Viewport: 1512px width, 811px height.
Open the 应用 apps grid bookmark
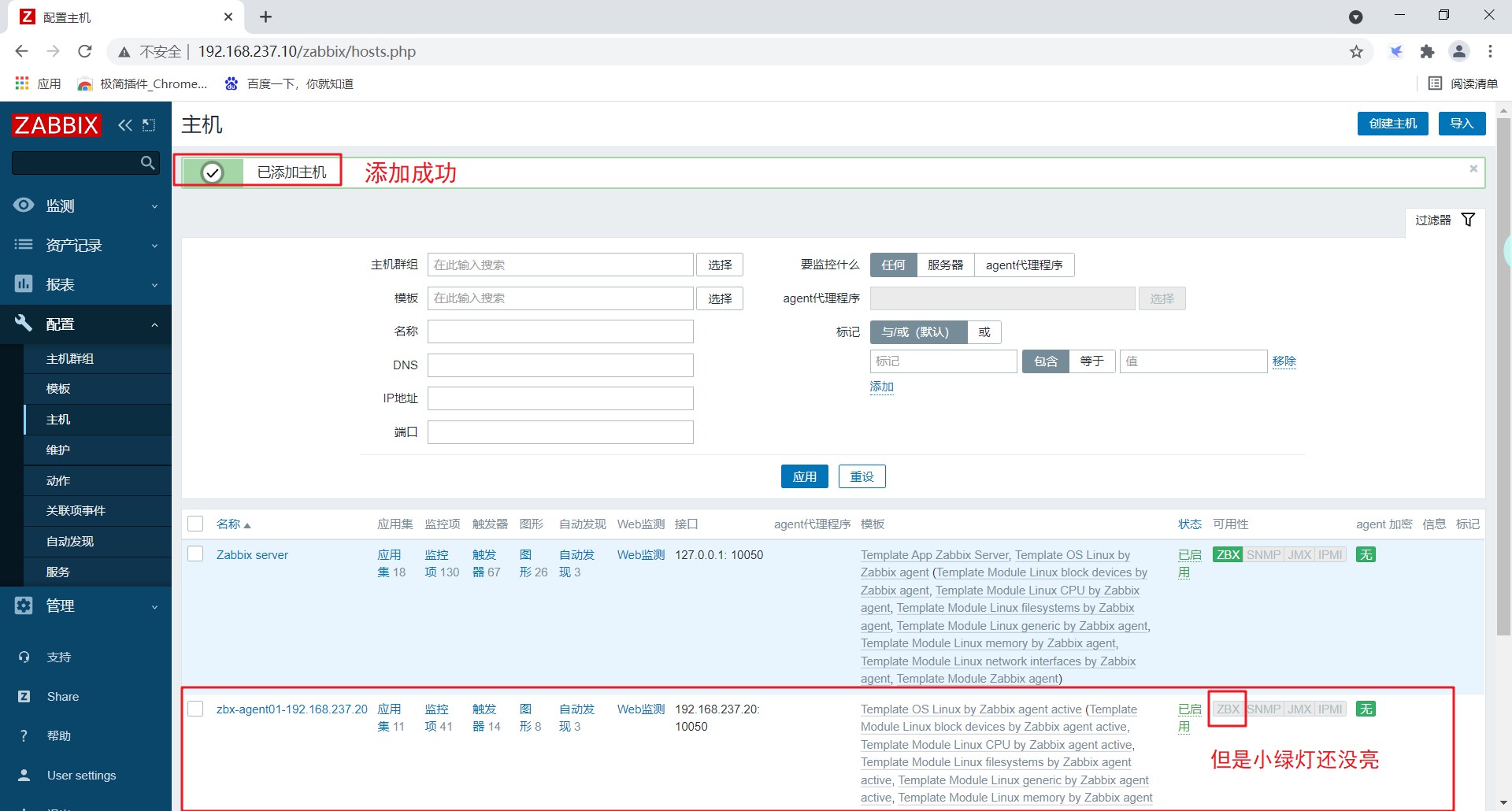click(x=38, y=83)
